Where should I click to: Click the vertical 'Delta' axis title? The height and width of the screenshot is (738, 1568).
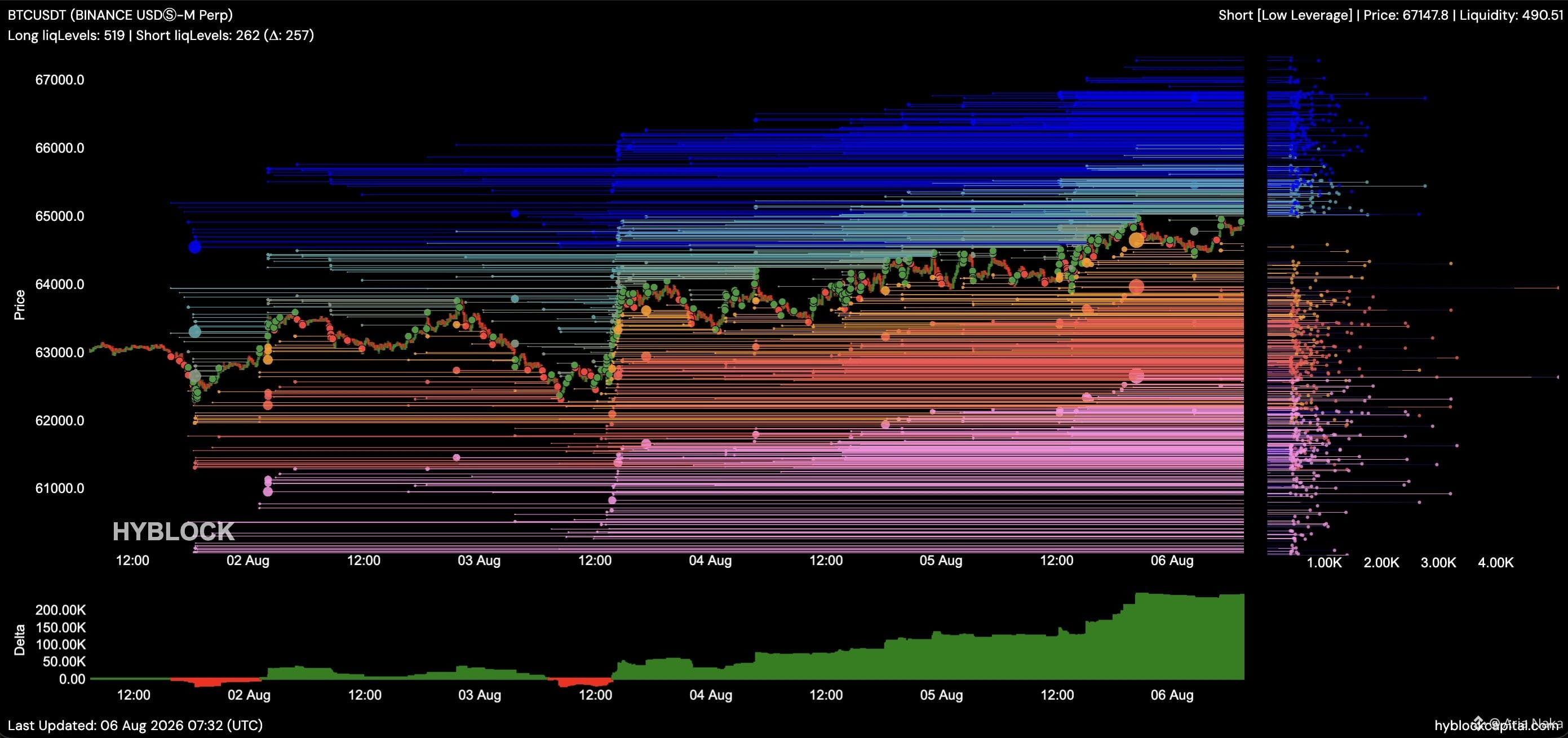(x=20, y=639)
